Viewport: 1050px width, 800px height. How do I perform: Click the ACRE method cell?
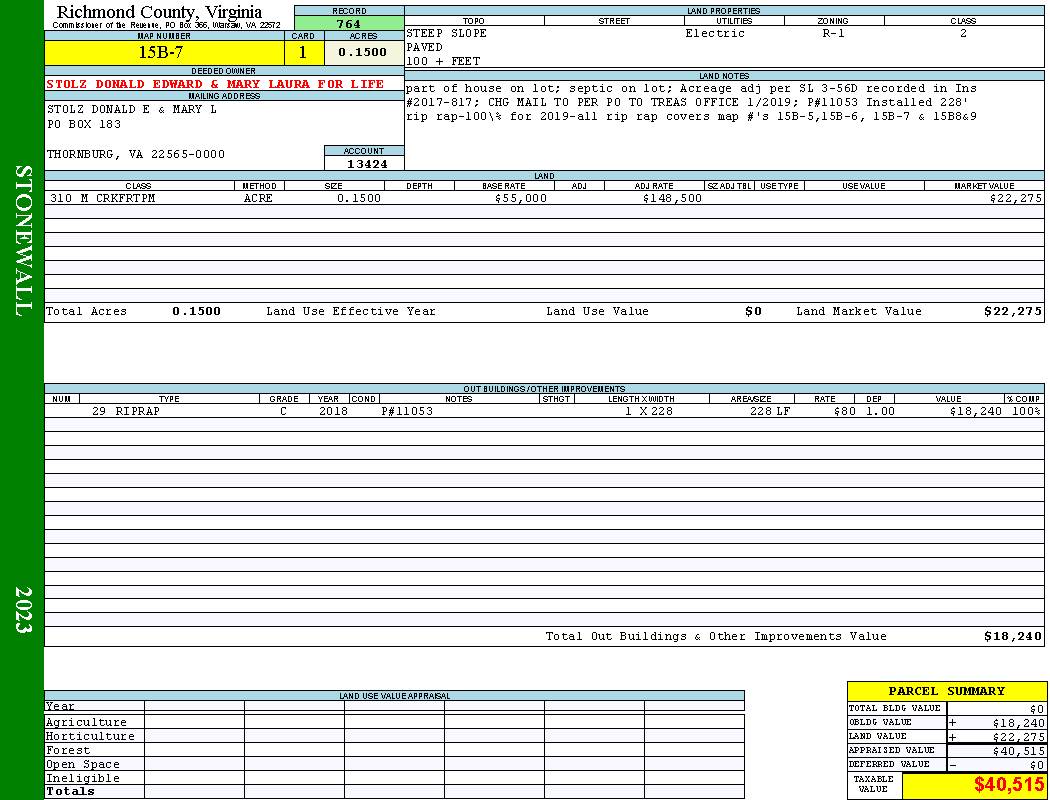click(x=258, y=198)
